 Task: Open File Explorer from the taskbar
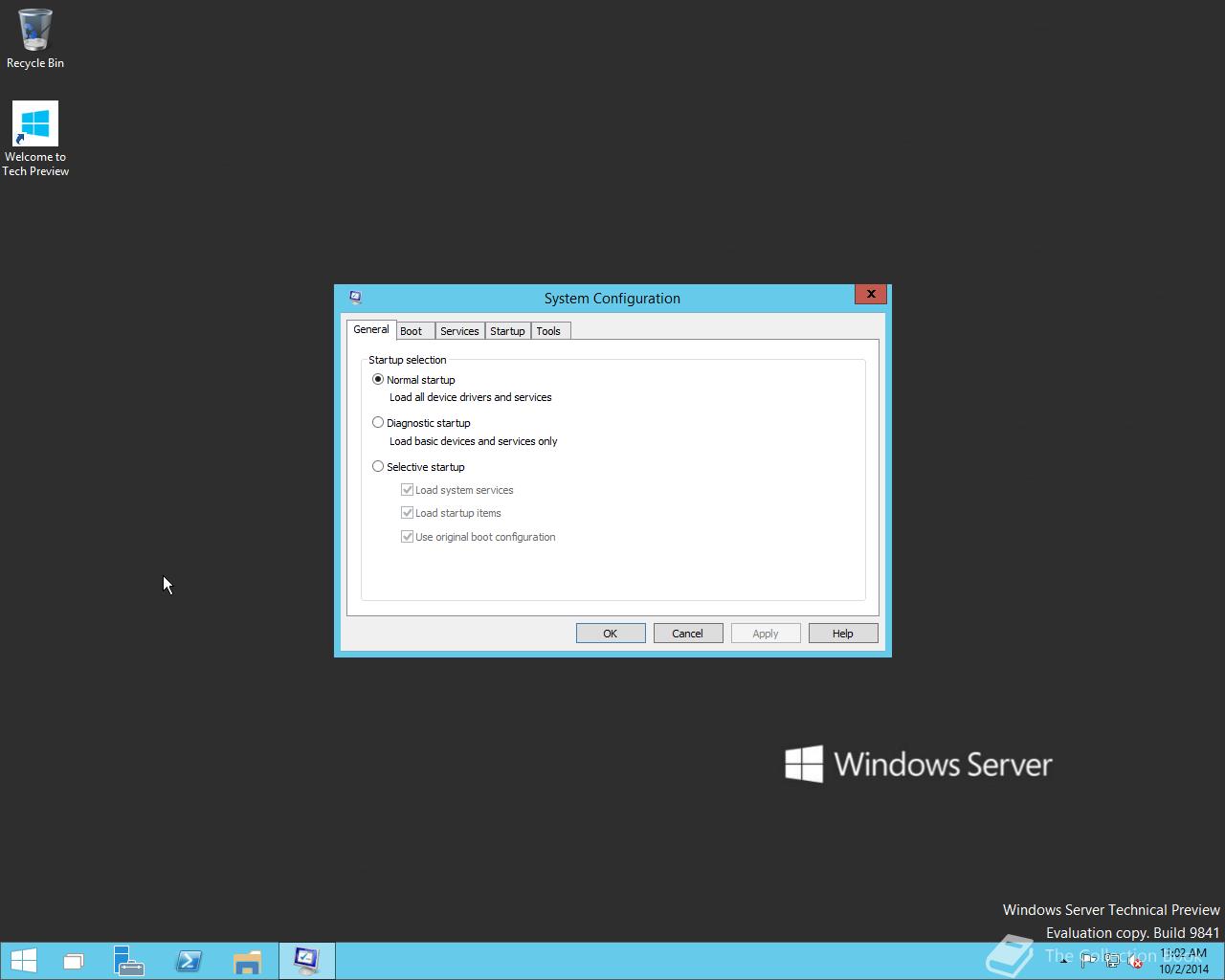[247, 961]
